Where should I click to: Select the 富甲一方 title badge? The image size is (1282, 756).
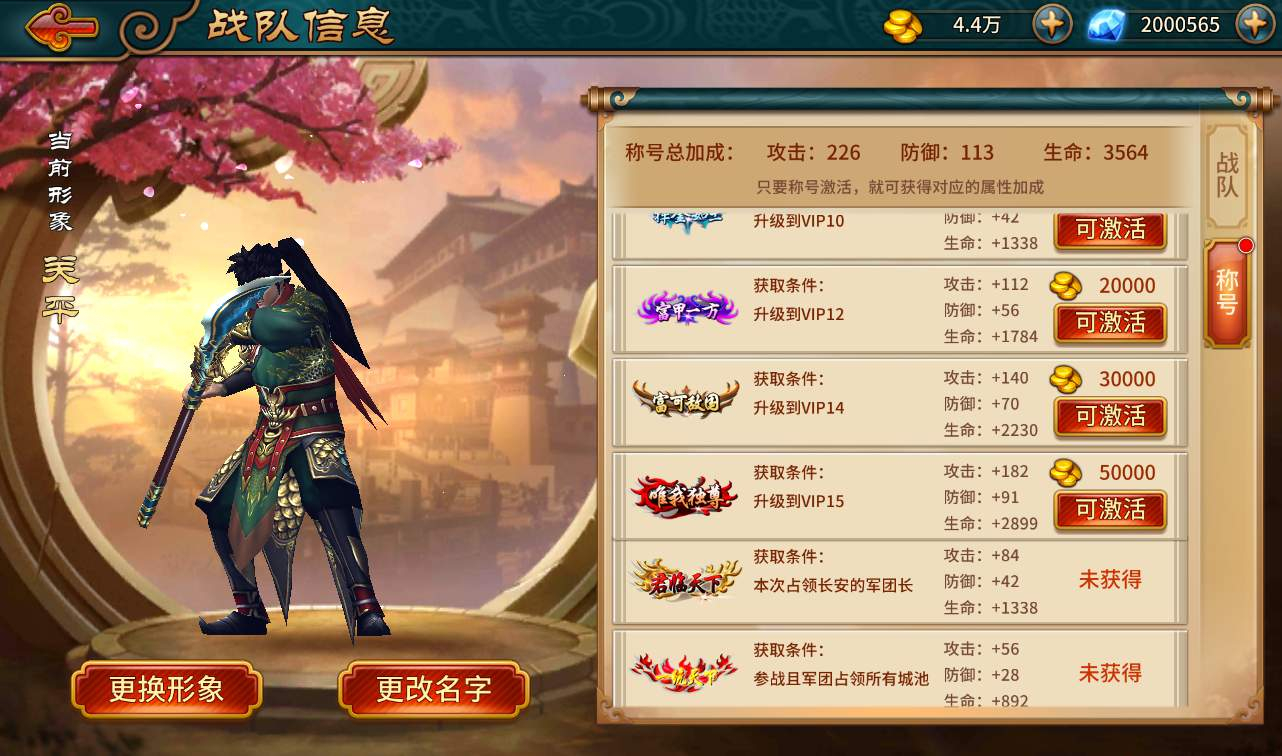[687, 309]
